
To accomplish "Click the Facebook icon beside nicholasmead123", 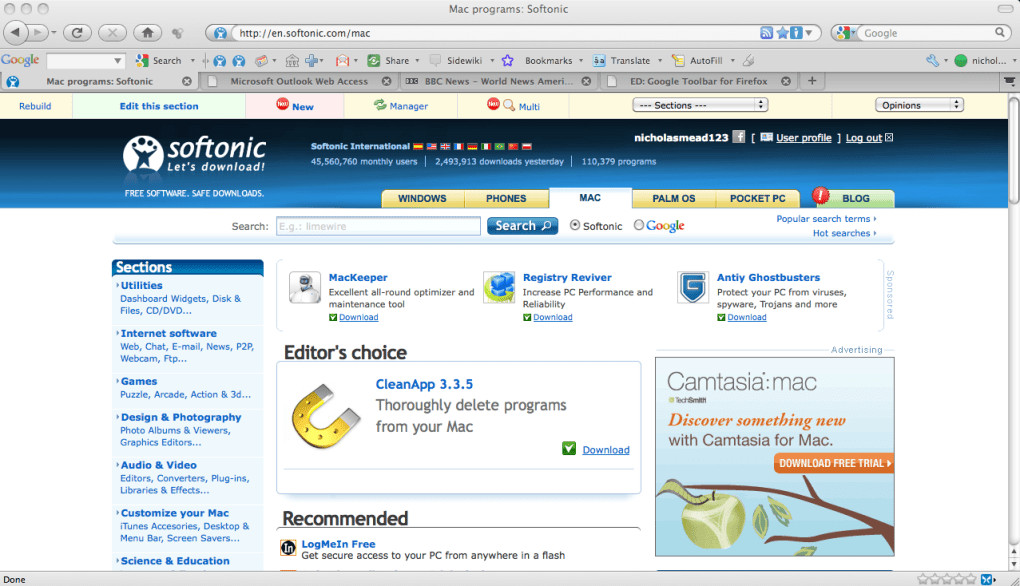I will (x=738, y=137).
